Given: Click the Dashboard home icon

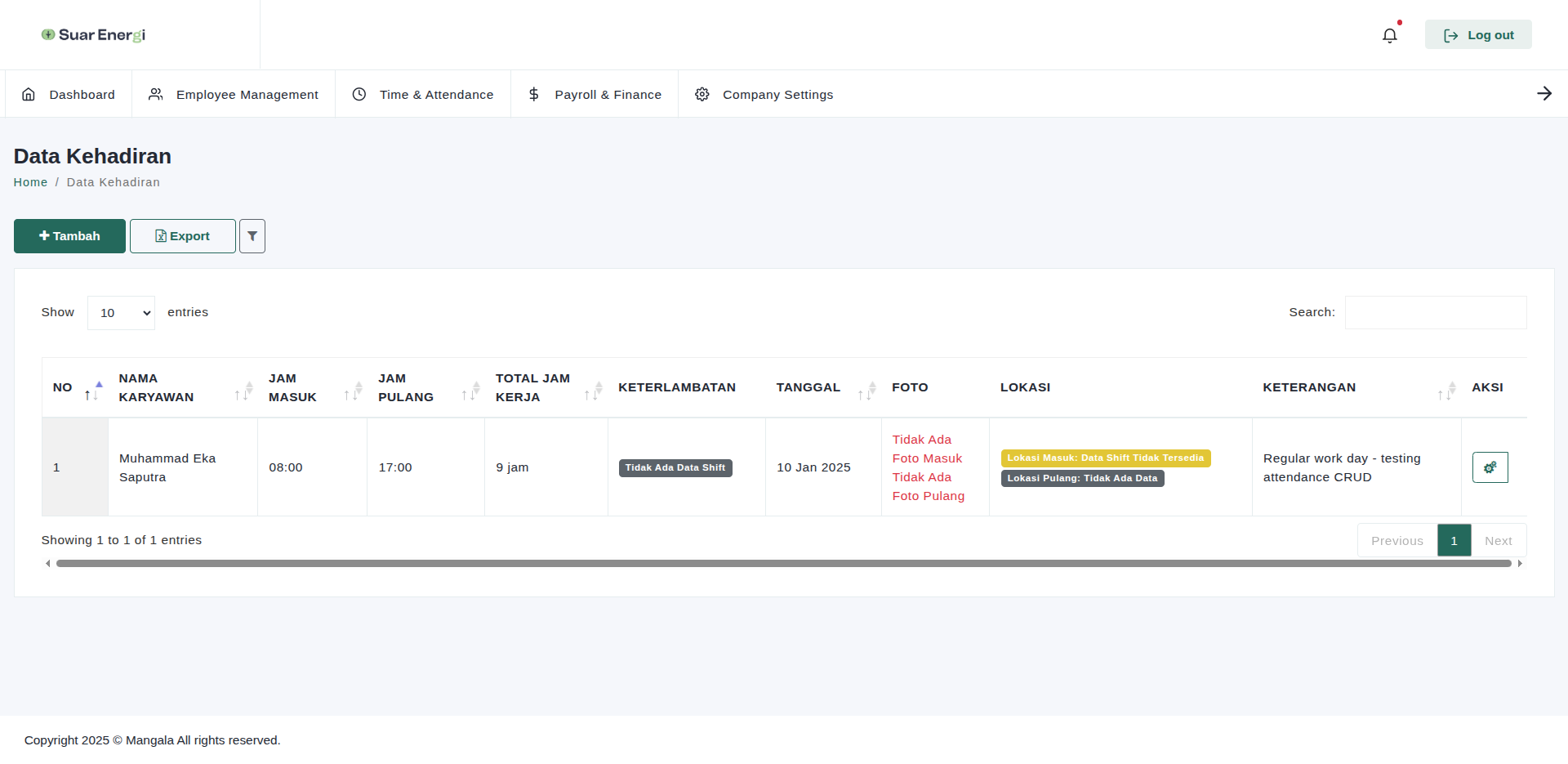Looking at the screenshot, I should (29, 94).
